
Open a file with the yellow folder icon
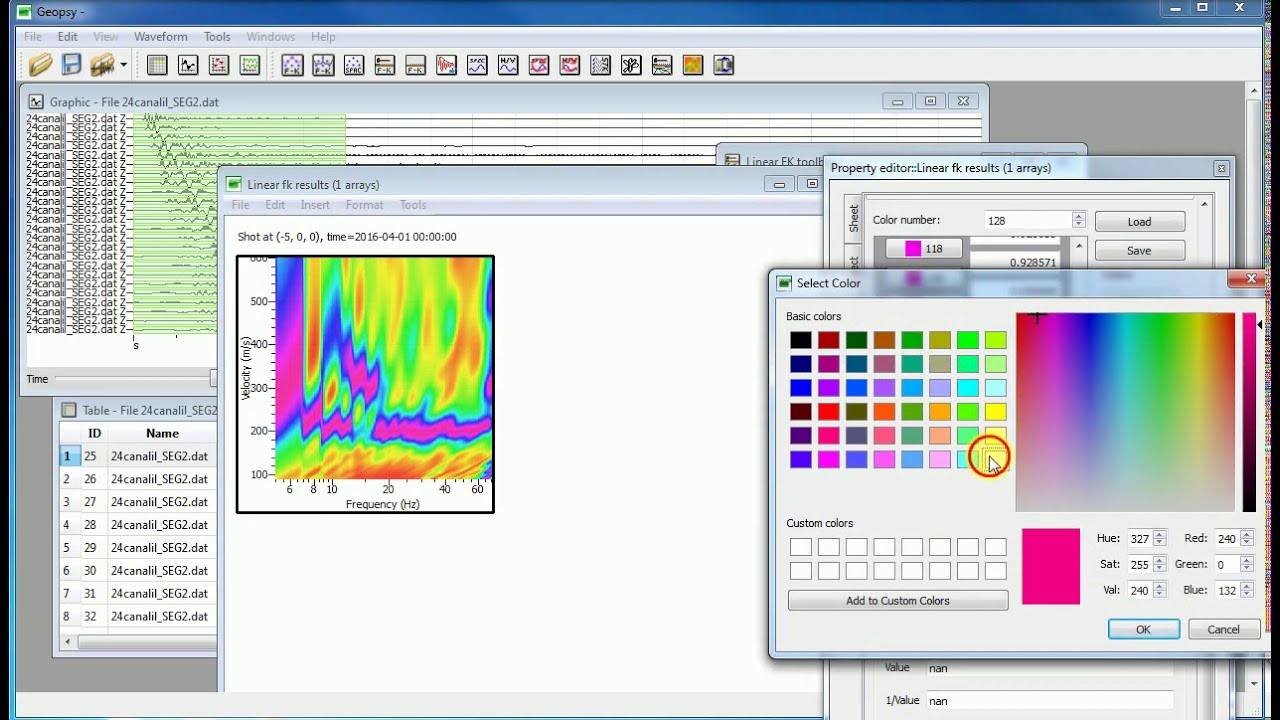pos(40,66)
